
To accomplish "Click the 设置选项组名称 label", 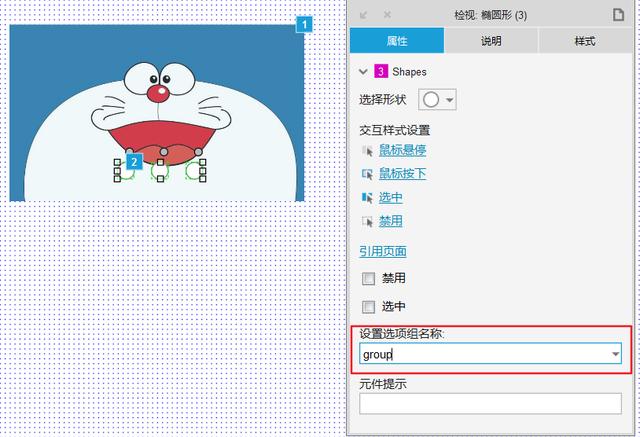I will 402,334.
